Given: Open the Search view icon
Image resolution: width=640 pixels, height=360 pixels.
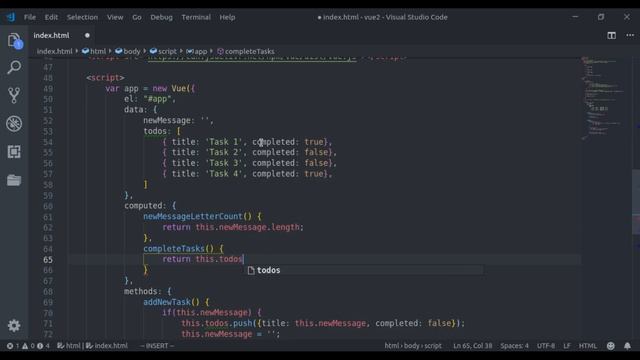Looking at the screenshot, I should (x=14, y=67).
